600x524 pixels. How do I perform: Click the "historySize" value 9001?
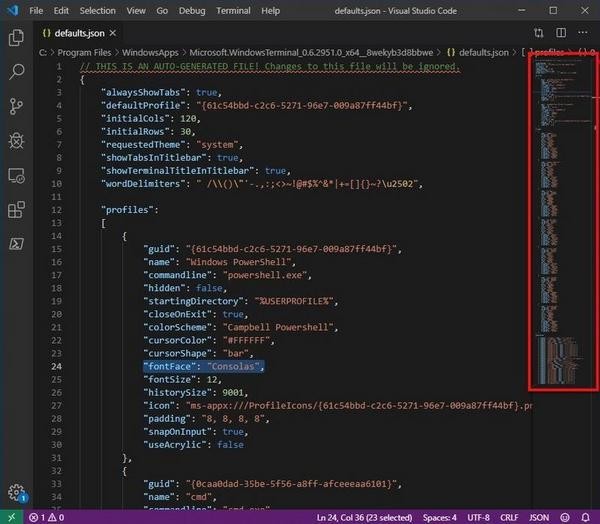(x=232, y=392)
